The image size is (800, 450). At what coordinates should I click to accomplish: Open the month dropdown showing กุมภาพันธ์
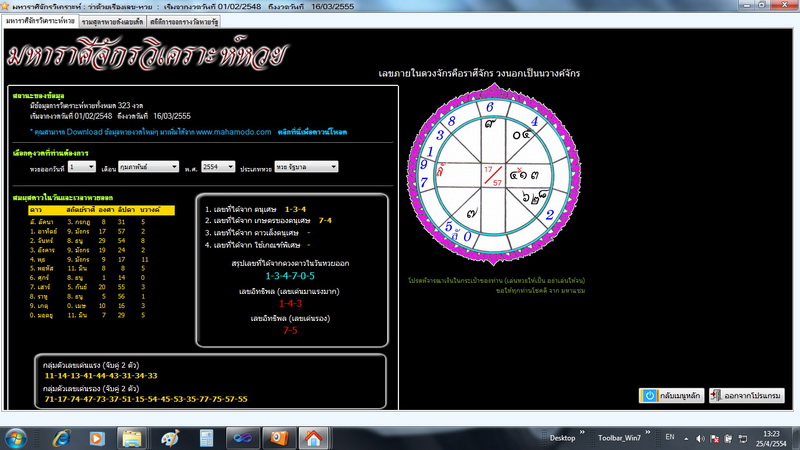coord(148,167)
